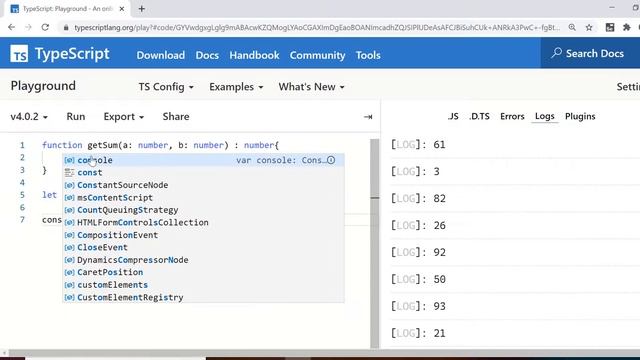Image resolution: width=640 pixels, height=360 pixels.
Task: Open the v4.0.2 version dropdown
Action: point(29,117)
